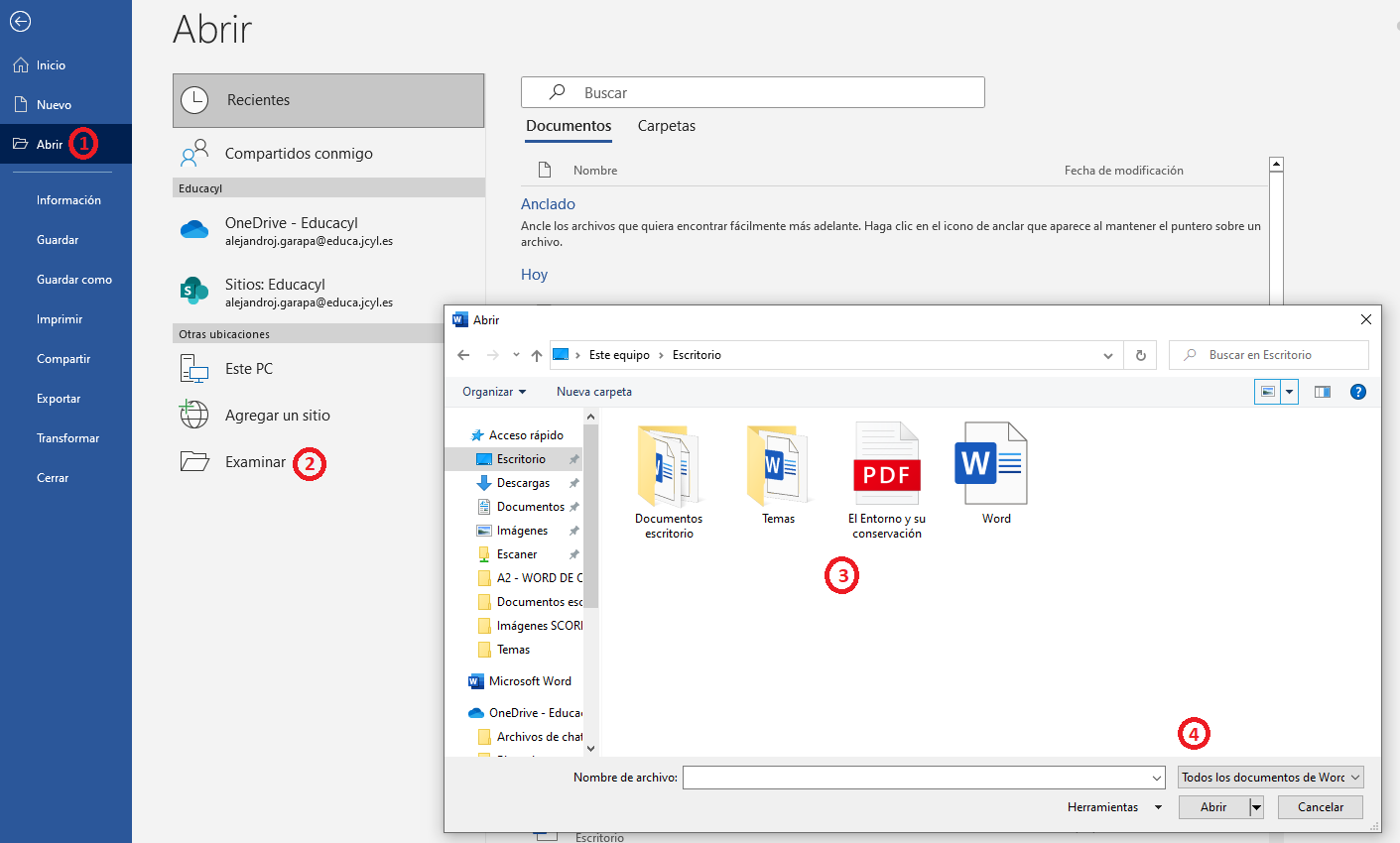Click the Buscar en Escritorio search box
Viewport: 1400px width, 843px height.
[x=1269, y=355]
